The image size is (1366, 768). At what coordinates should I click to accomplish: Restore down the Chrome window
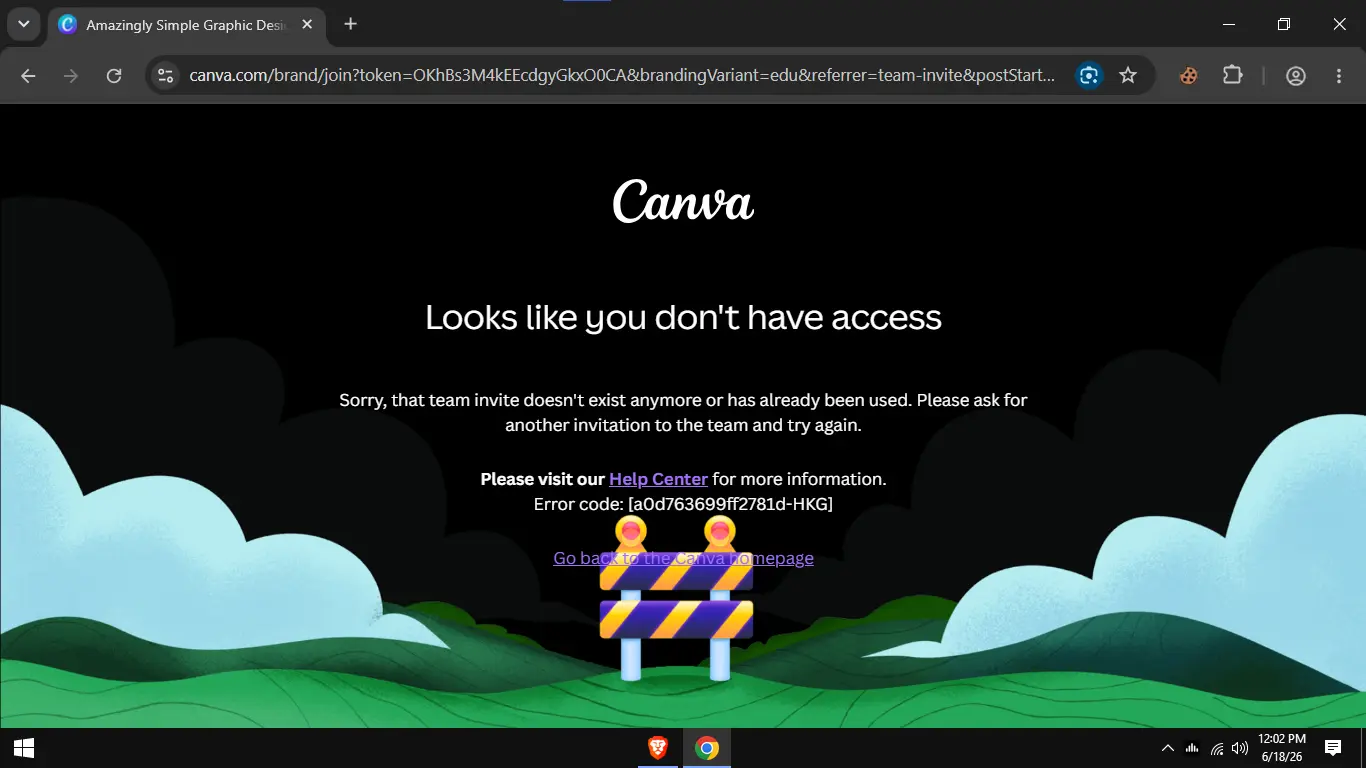pos(1284,24)
